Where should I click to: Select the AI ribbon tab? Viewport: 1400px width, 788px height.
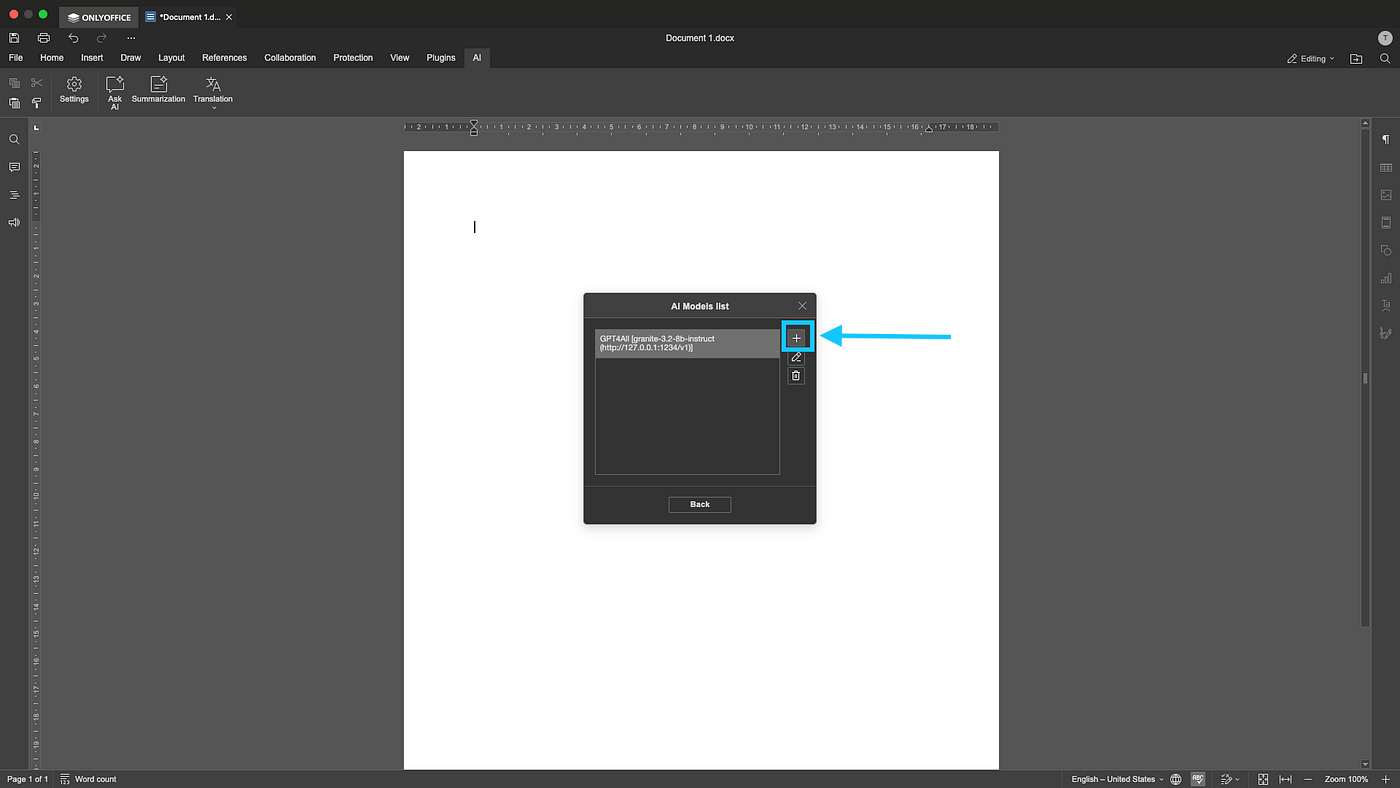[477, 58]
